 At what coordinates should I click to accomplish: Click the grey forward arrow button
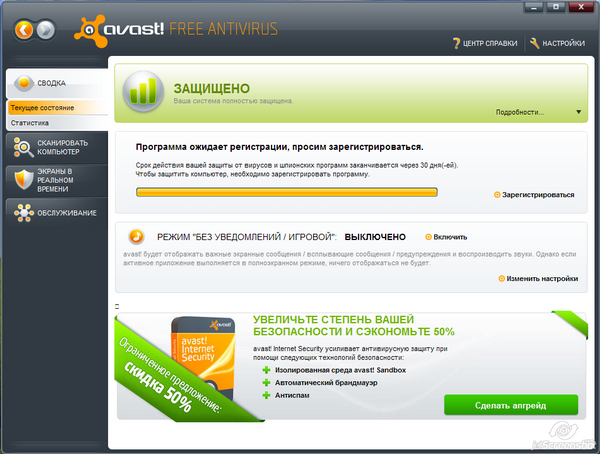(x=46, y=30)
